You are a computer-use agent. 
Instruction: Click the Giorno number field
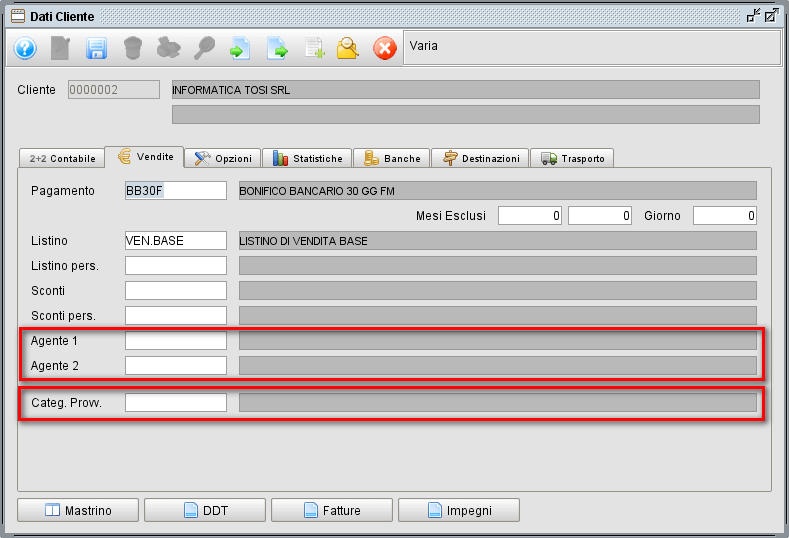pos(725,215)
